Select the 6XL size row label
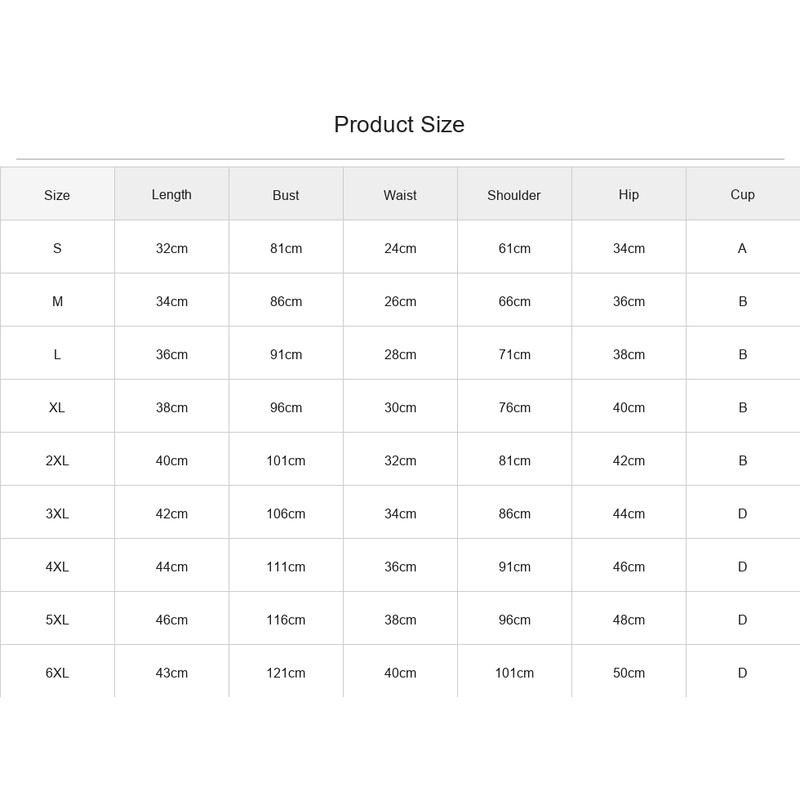Image resolution: width=800 pixels, height=800 pixels. coord(57,673)
